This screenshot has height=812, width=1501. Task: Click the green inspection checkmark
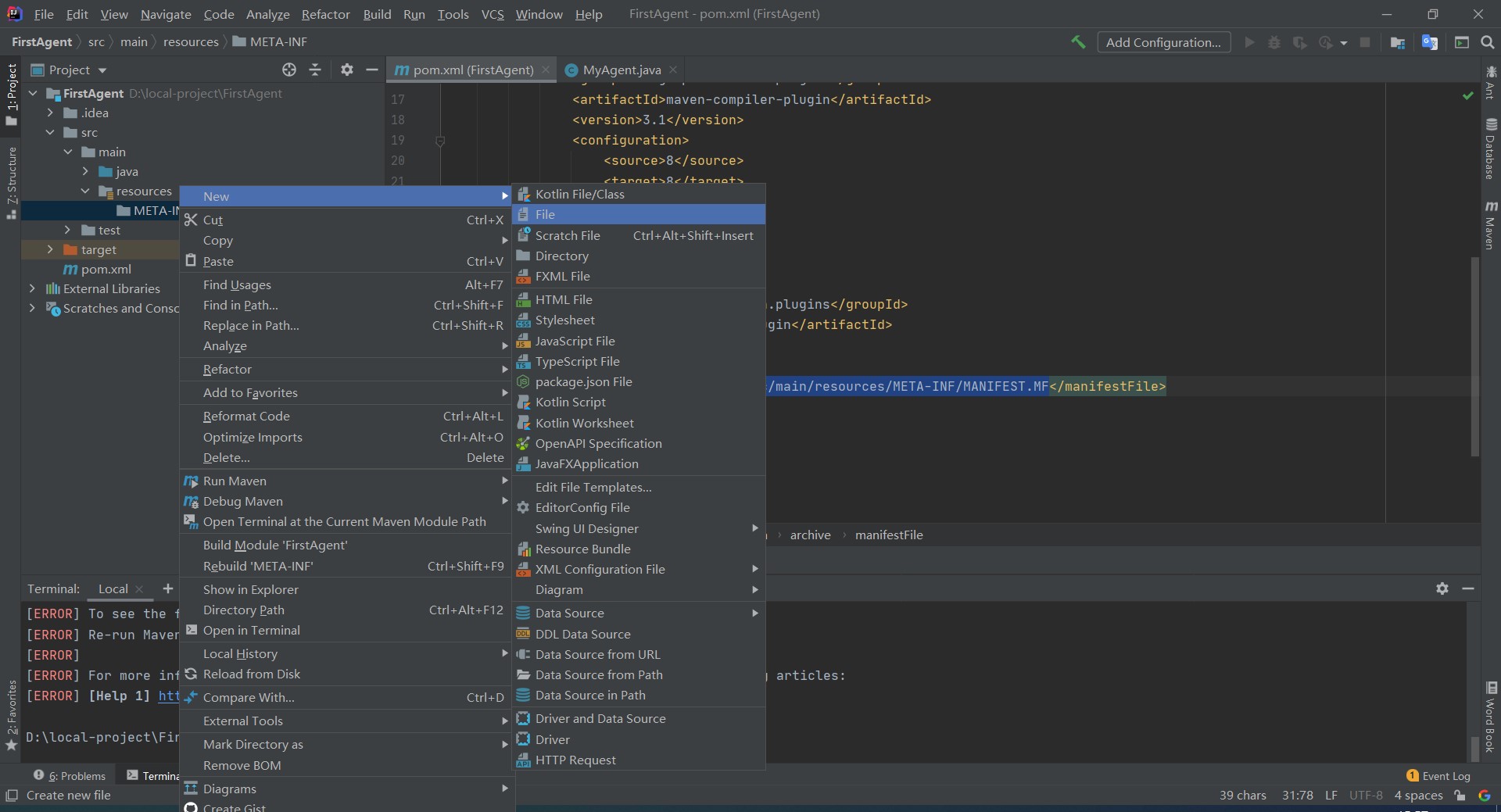click(x=1467, y=95)
